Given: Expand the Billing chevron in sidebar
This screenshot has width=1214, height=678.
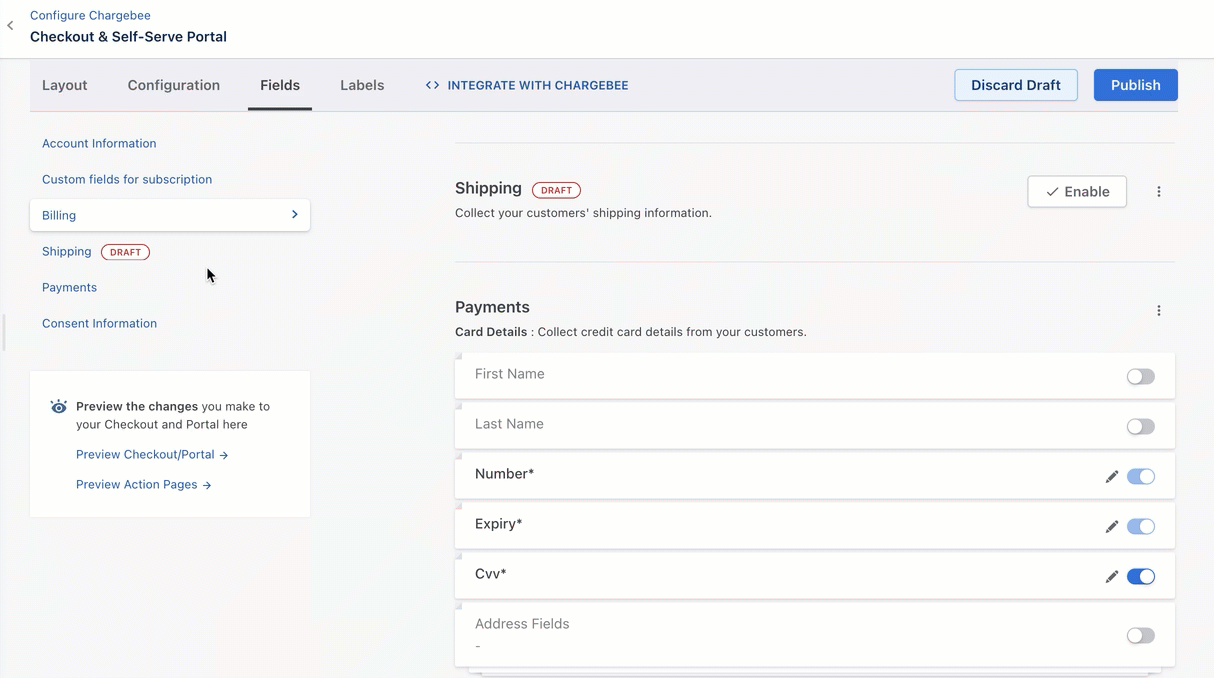Looking at the screenshot, I should click(294, 215).
